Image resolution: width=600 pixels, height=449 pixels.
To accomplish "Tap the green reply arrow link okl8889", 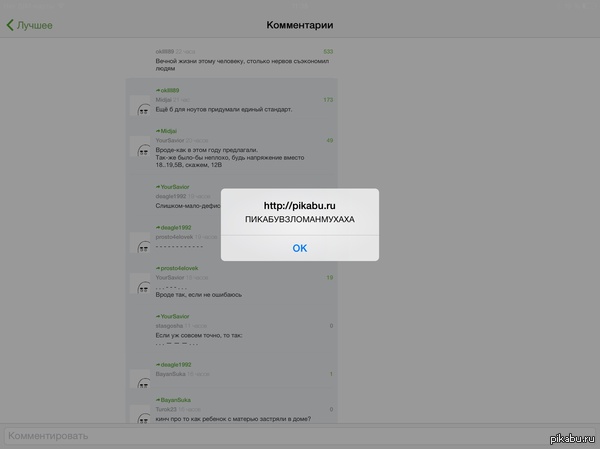I will click(x=167, y=90).
